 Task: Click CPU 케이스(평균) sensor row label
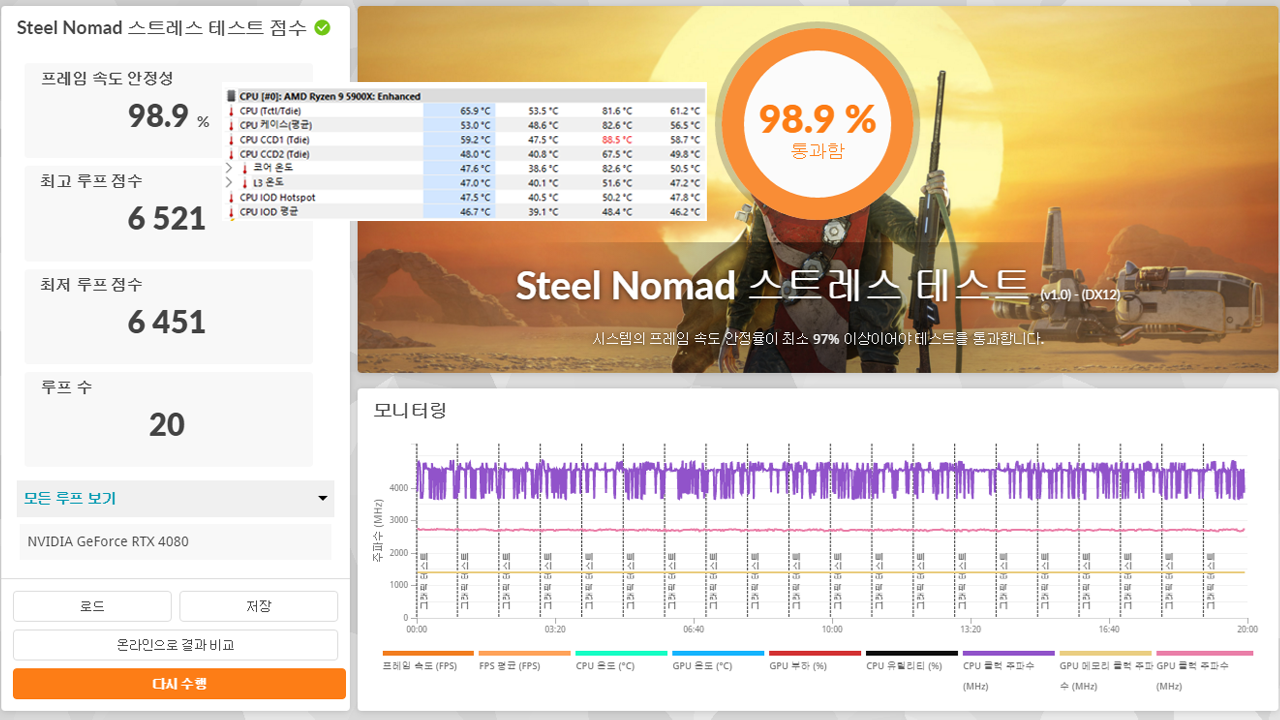click(275, 125)
